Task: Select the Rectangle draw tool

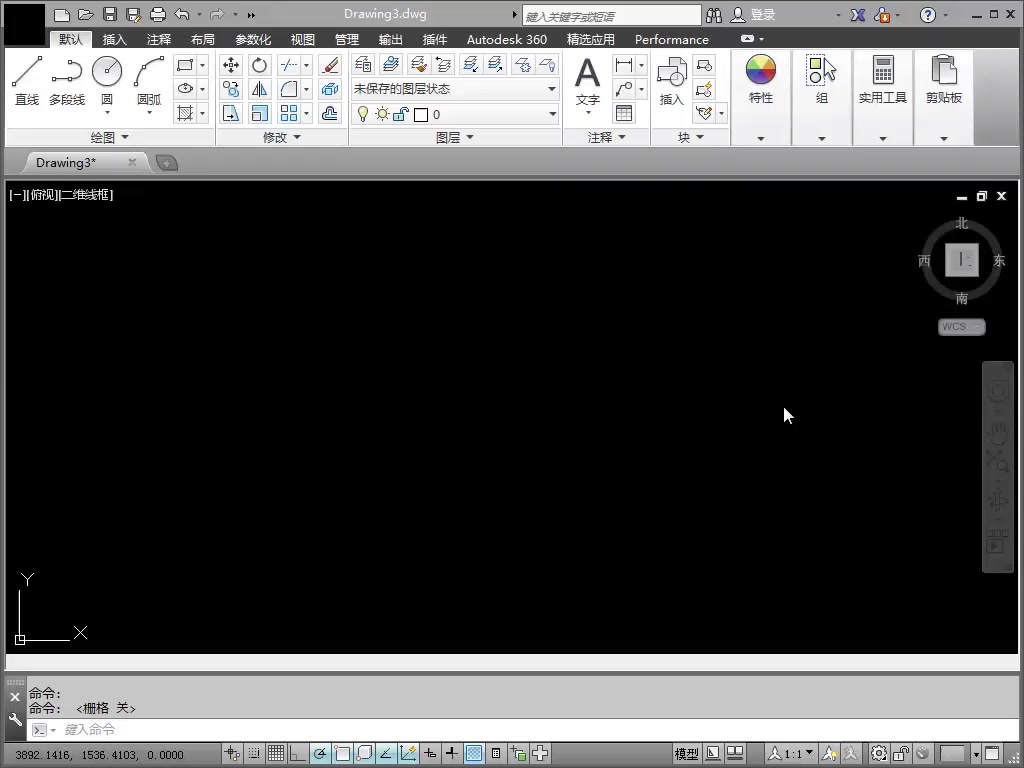Action: [185, 65]
